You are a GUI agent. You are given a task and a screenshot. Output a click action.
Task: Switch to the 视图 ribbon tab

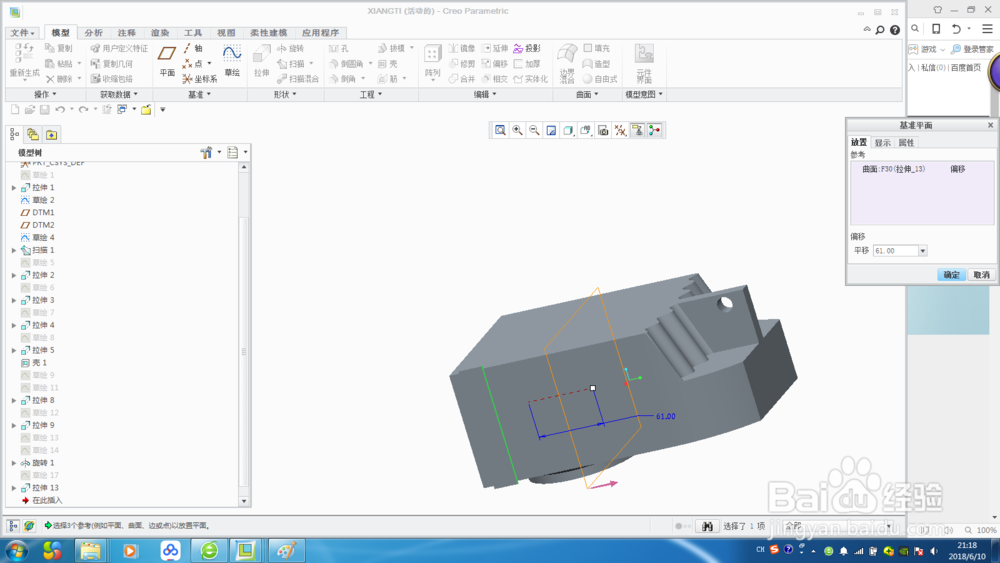click(226, 33)
